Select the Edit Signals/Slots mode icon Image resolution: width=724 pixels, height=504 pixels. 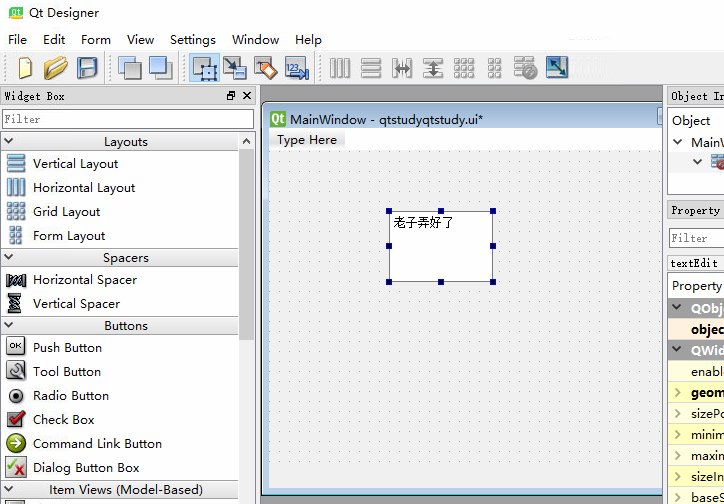point(235,68)
